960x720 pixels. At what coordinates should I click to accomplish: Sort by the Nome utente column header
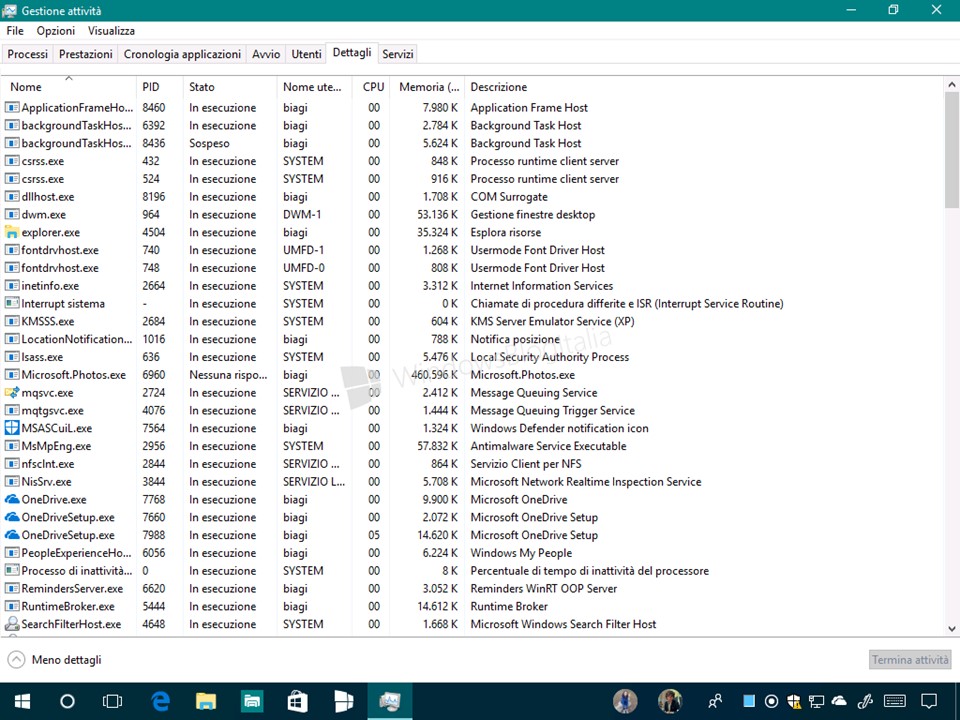[x=314, y=87]
